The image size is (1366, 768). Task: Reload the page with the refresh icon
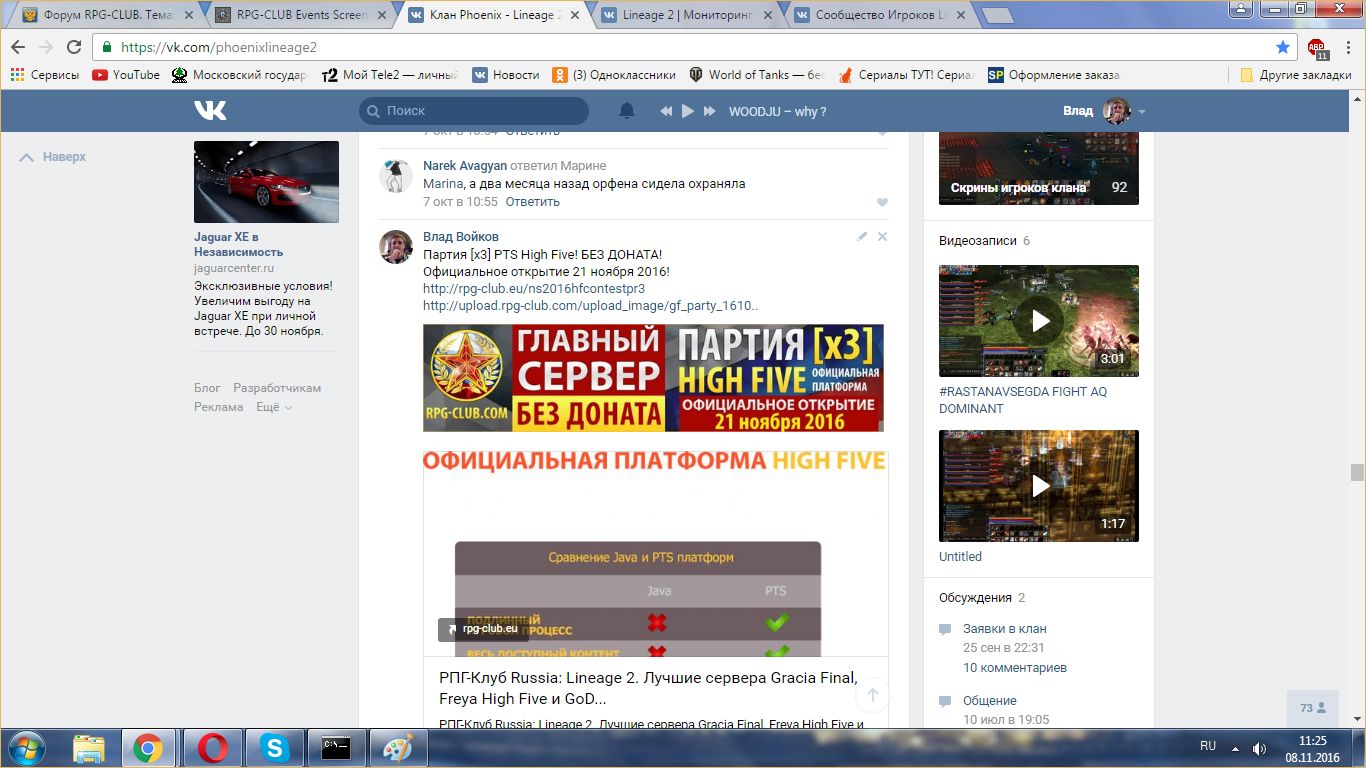pyautogui.click(x=74, y=47)
